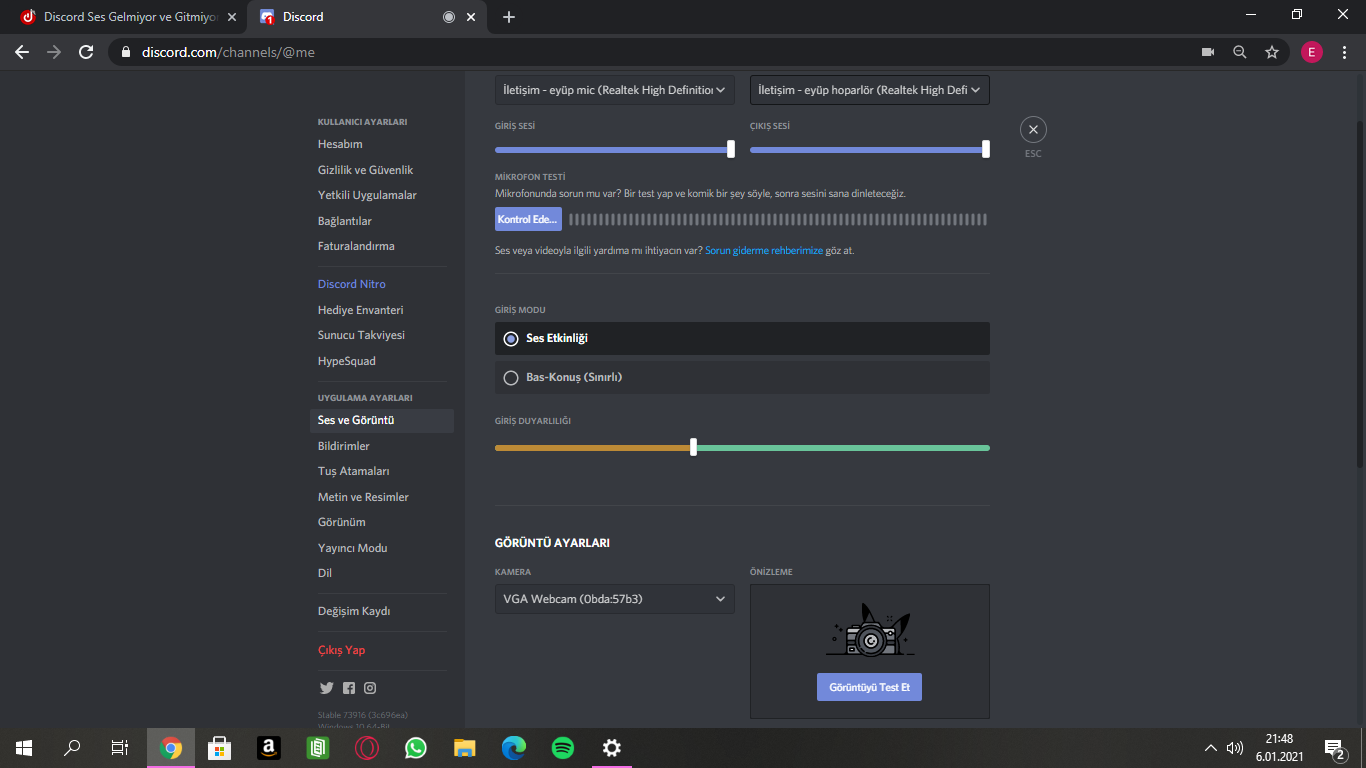Screen dimensions: 1366x768
Task: Open Amazon from the taskbar
Action: click(x=268, y=748)
